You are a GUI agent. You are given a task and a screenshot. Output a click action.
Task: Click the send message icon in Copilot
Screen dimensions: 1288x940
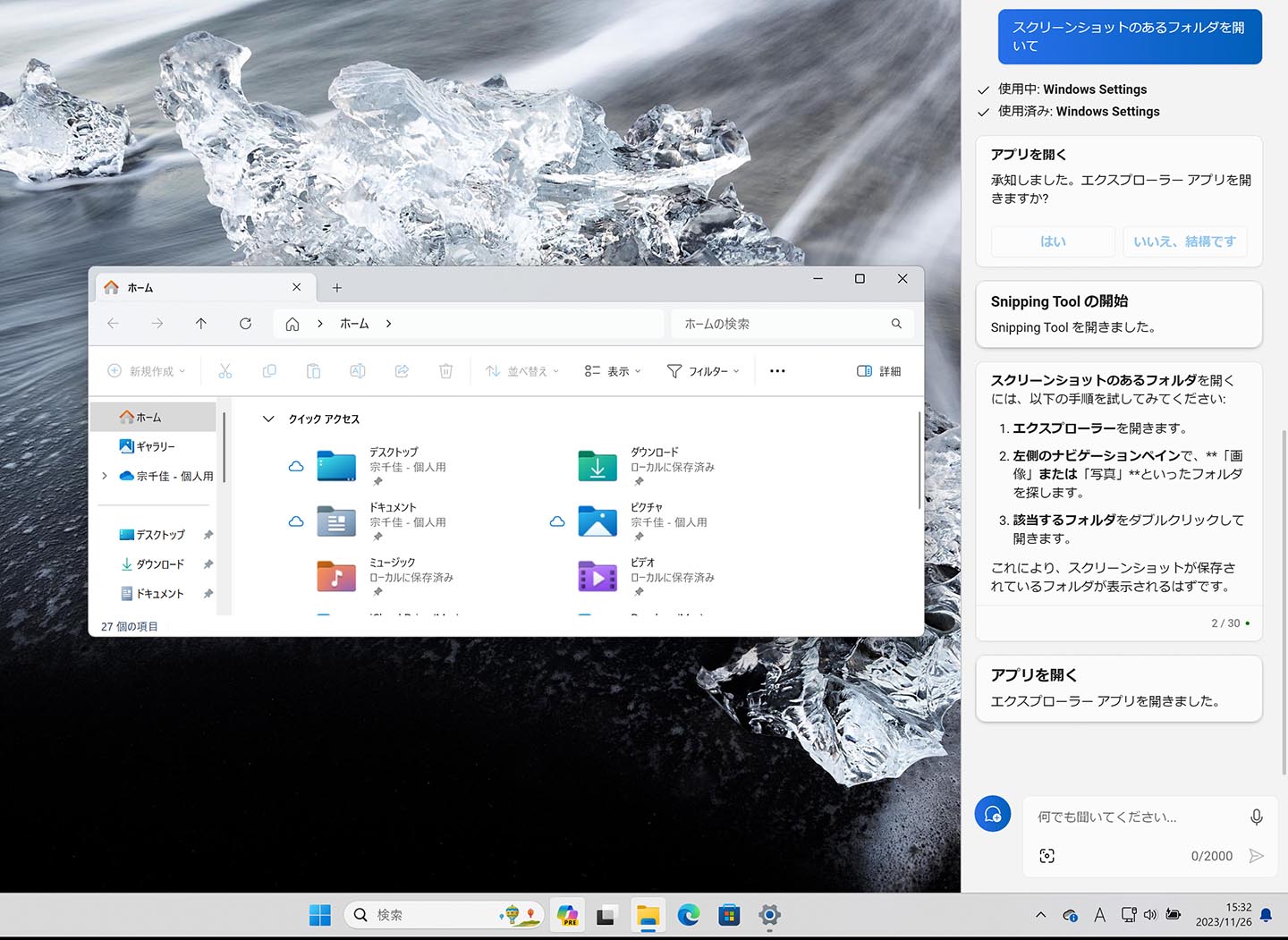[1258, 856]
